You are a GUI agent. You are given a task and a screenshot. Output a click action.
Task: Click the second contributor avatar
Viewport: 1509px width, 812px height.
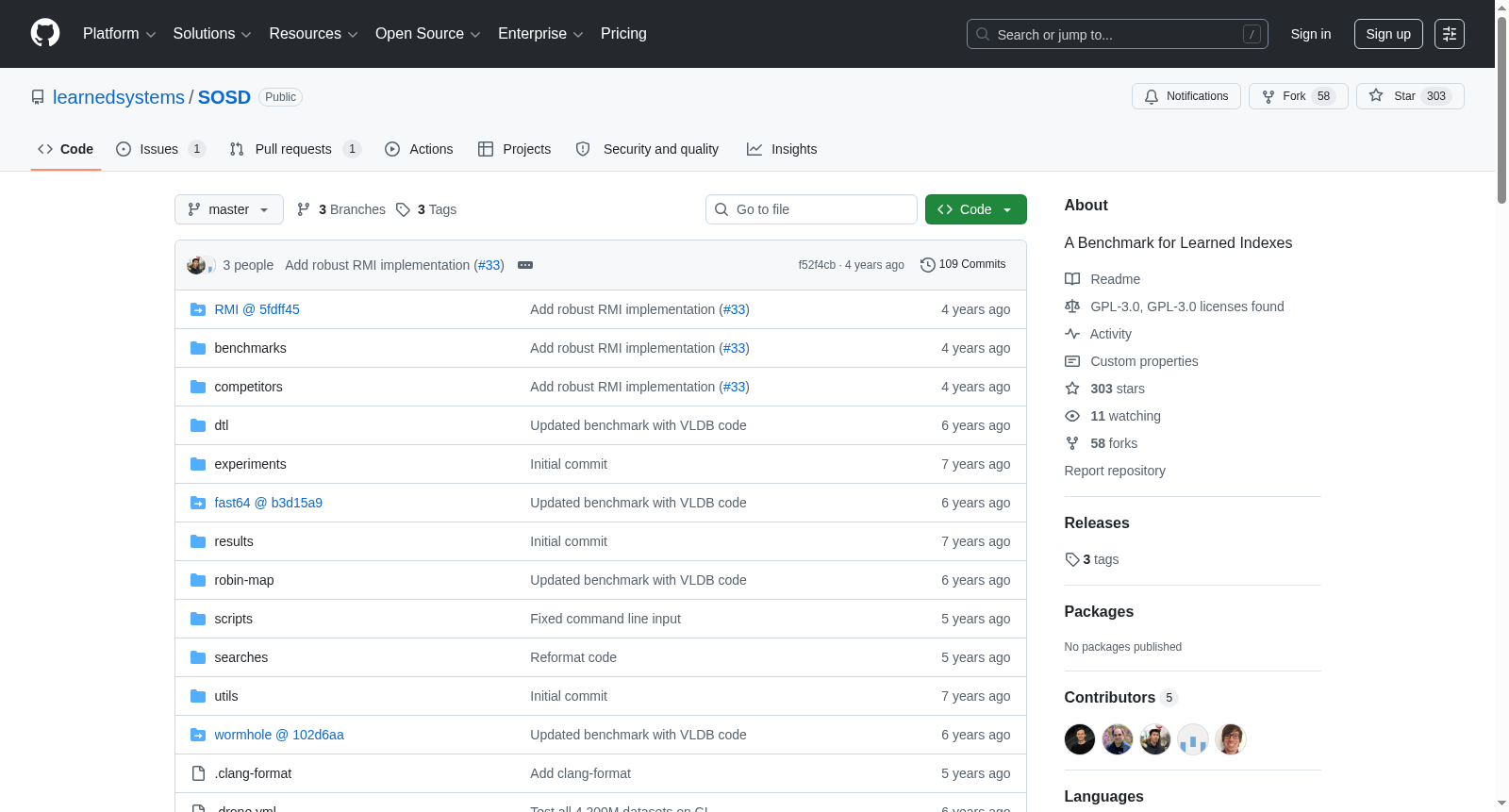pos(1118,739)
